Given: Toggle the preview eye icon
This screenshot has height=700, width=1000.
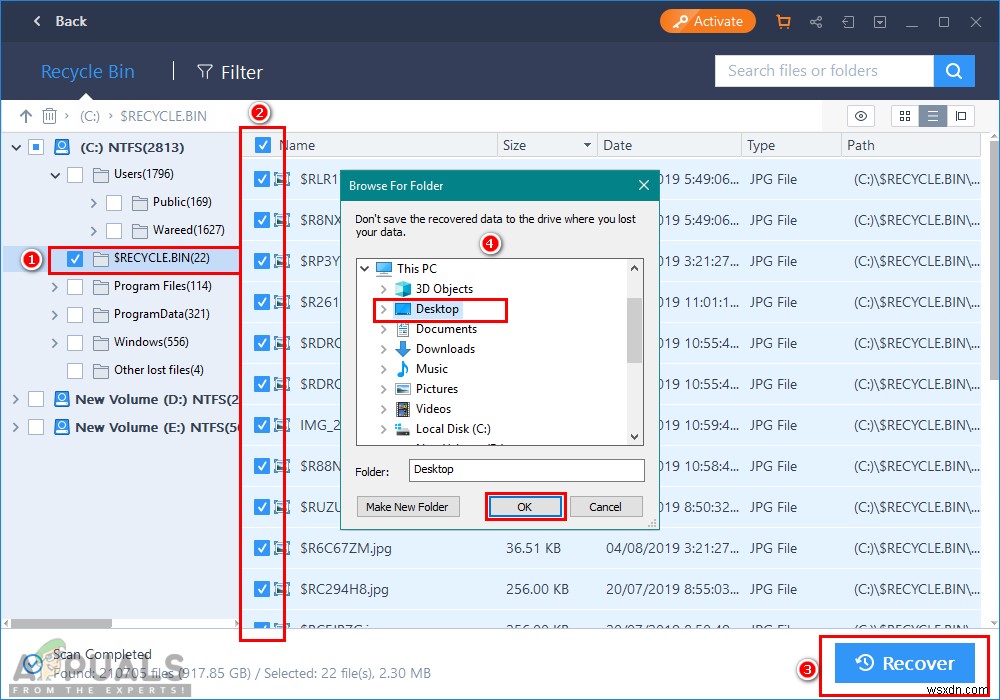Looking at the screenshot, I should click(x=860, y=116).
